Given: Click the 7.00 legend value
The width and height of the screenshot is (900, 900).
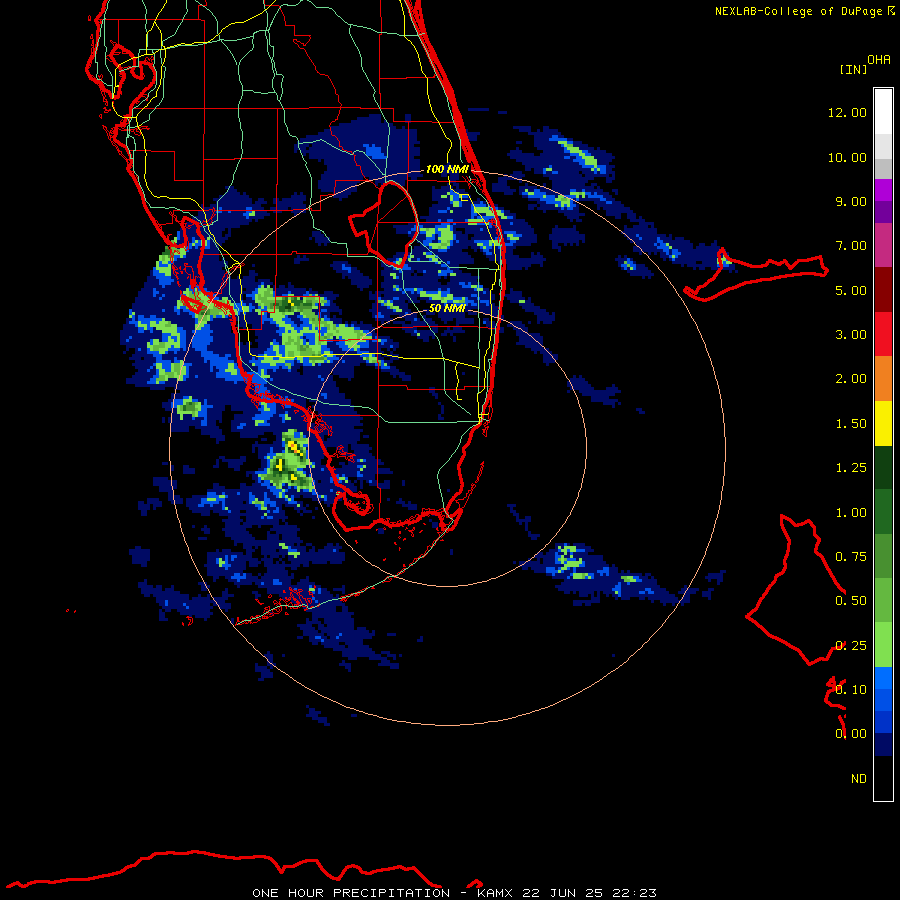Looking at the screenshot, I should (x=851, y=246).
